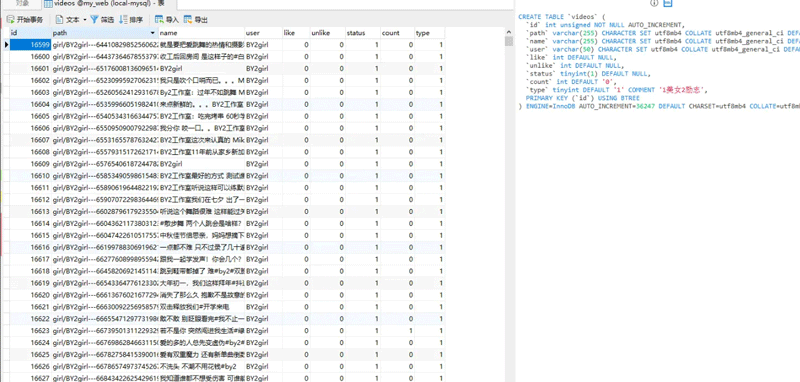Screen dimensions: 800x382
Task: Click the id column header
Action: point(30,33)
